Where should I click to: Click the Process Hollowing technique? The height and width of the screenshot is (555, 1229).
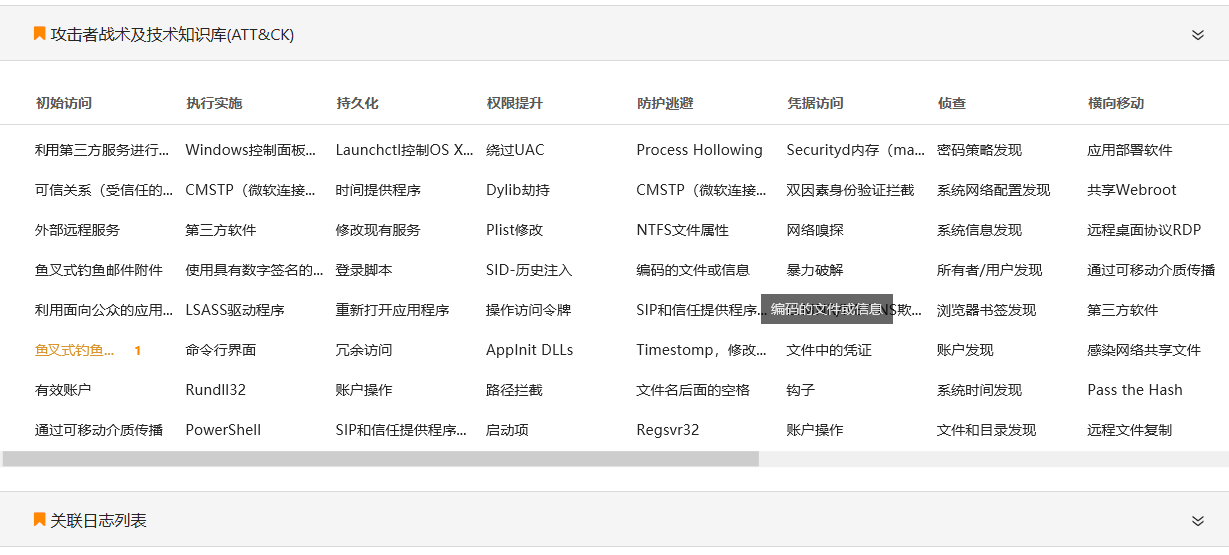[699, 150]
